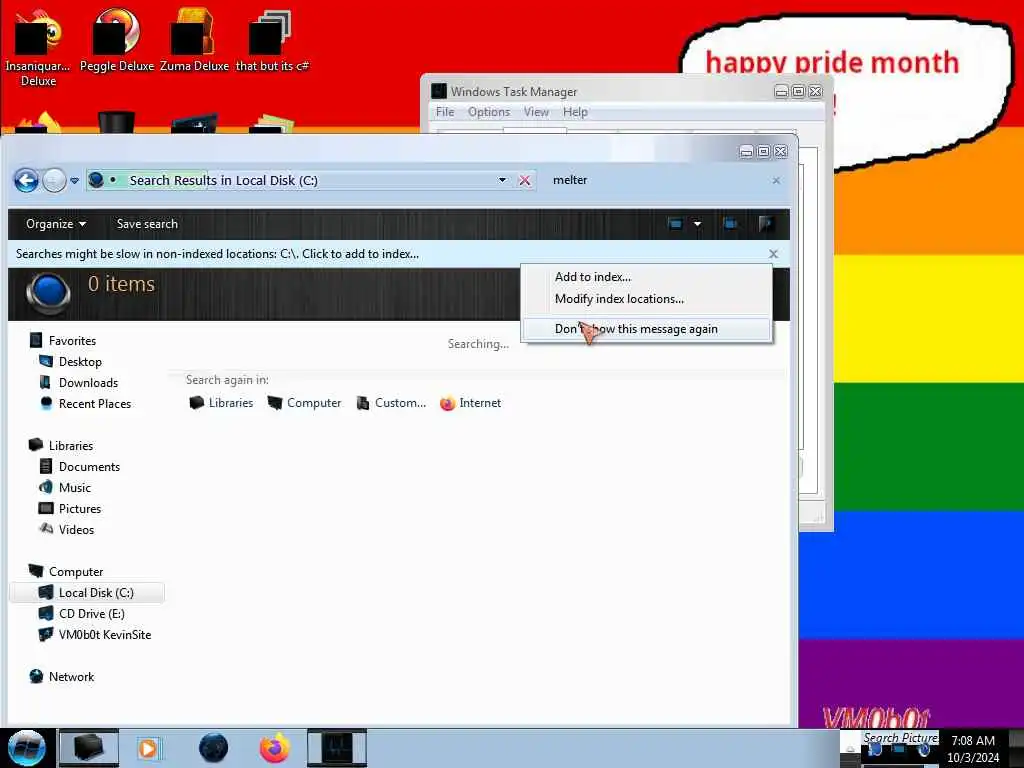
Task: Select Libraries in navigation pane
Action: [61, 445]
